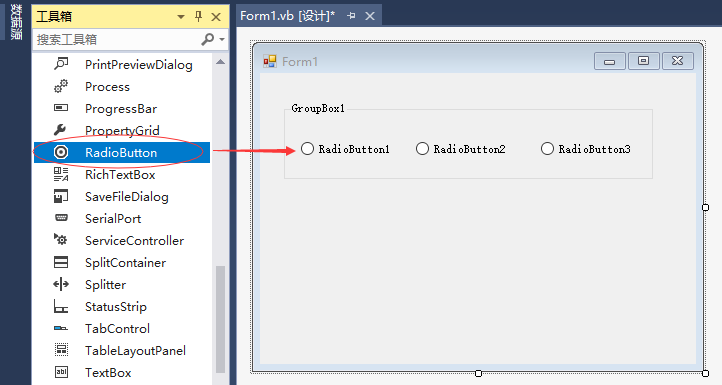This screenshot has height=385, width=722.
Task: Click the SplitContainer icon
Action: [61, 262]
